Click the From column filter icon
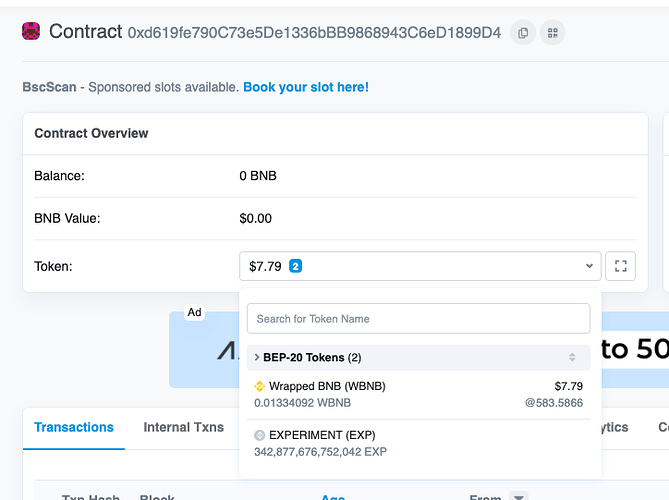 [x=518, y=497]
